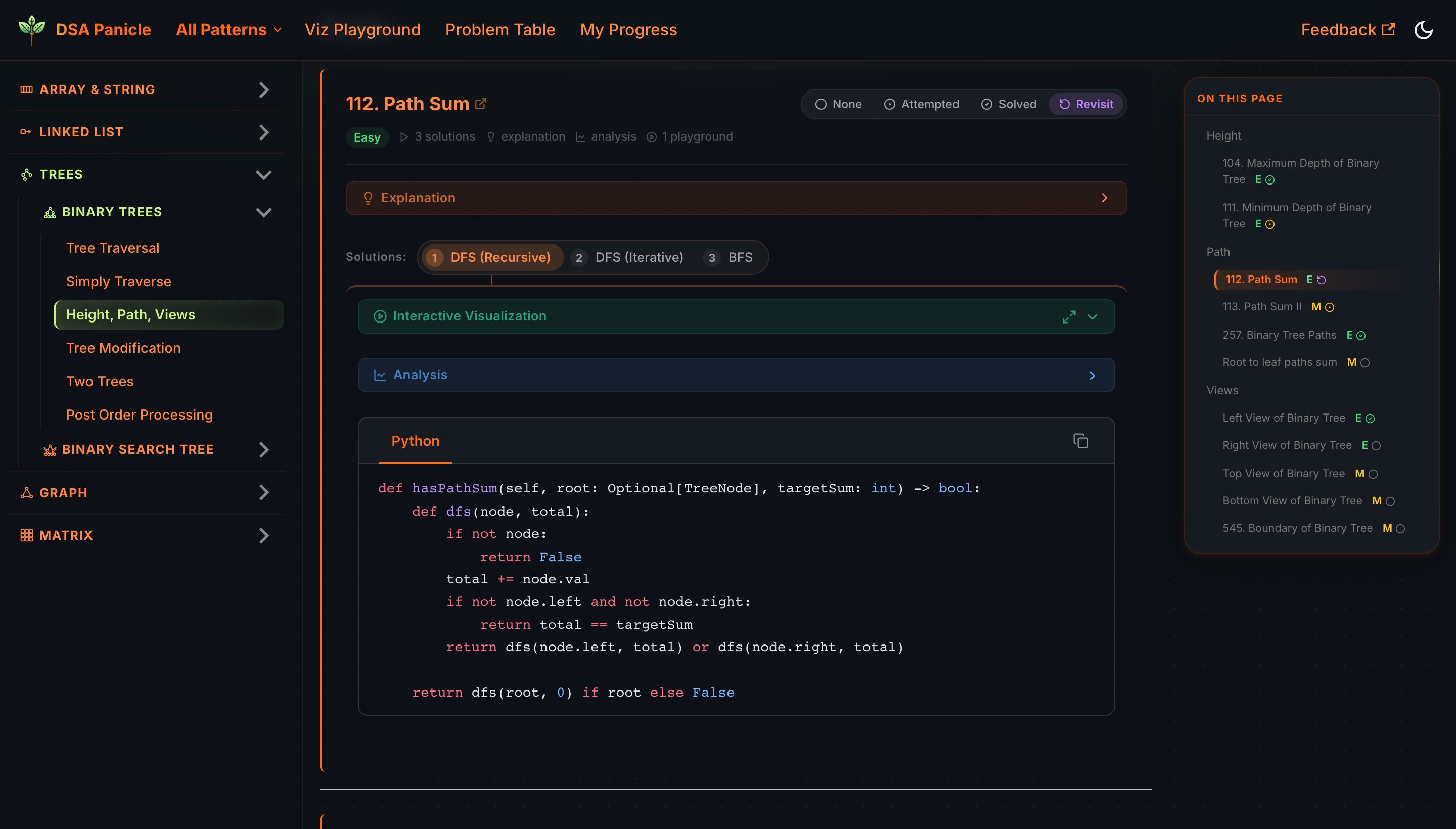Click the revisit icon beside 112. Path Sum in sidebar
The image size is (1456, 829).
tap(1322, 280)
